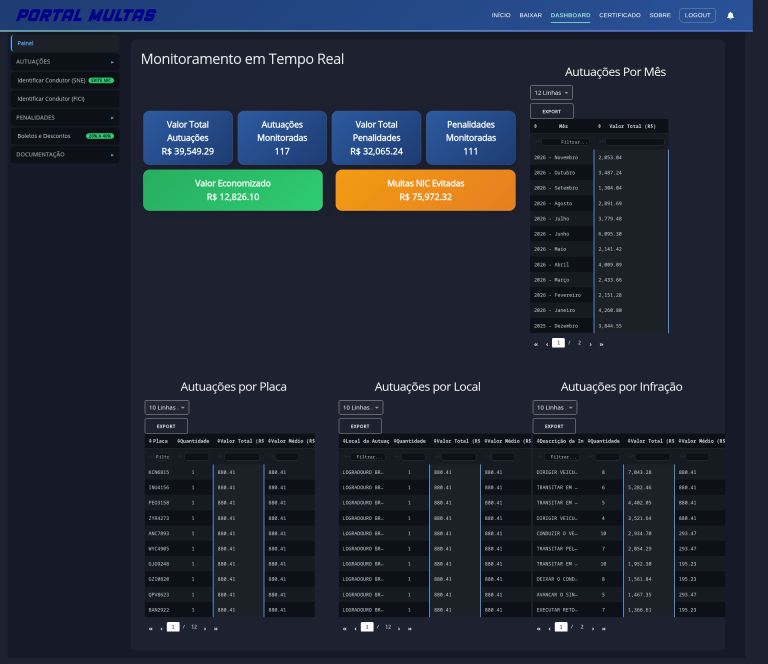Open 10 Linhas dropdown for Autuações por Infração

[x=554, y=407]
